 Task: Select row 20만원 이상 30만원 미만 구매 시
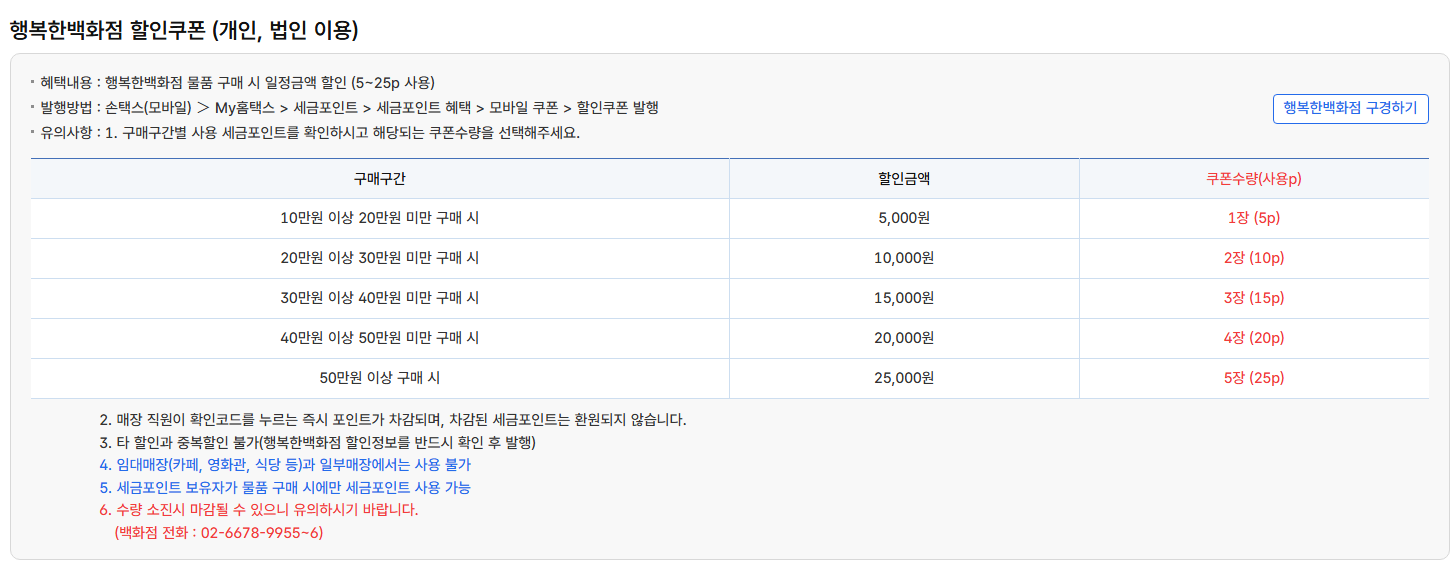click(x=729, y=258)
